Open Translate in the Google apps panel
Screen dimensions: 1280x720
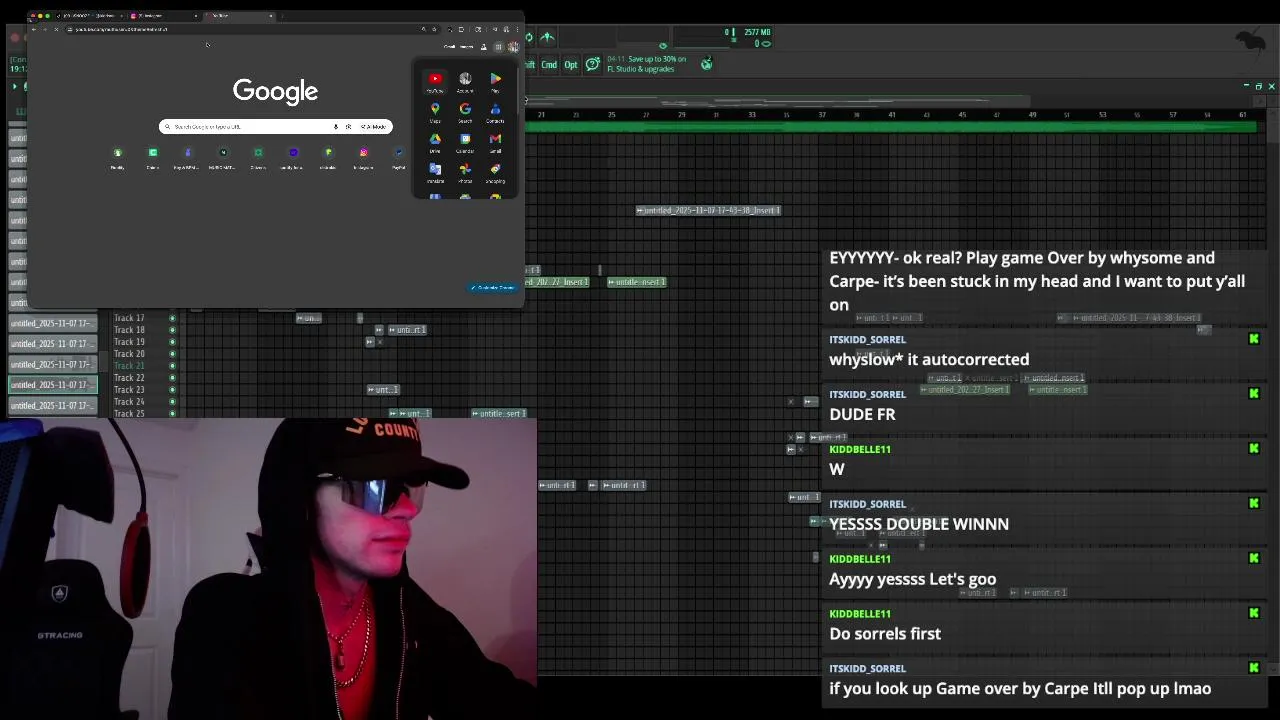(435, 172)
